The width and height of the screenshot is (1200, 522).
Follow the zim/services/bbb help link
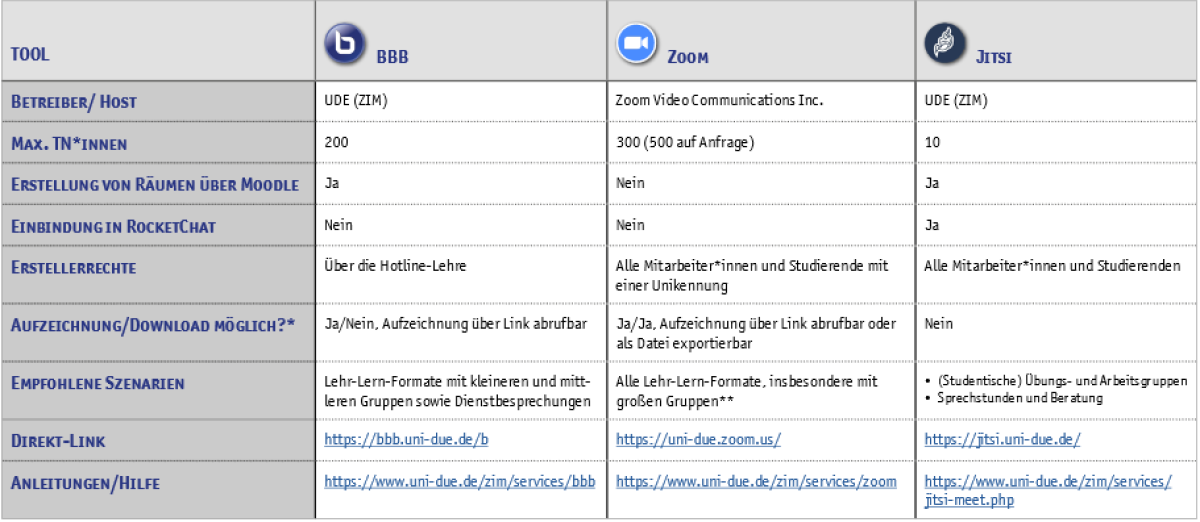tap(459, 481)
